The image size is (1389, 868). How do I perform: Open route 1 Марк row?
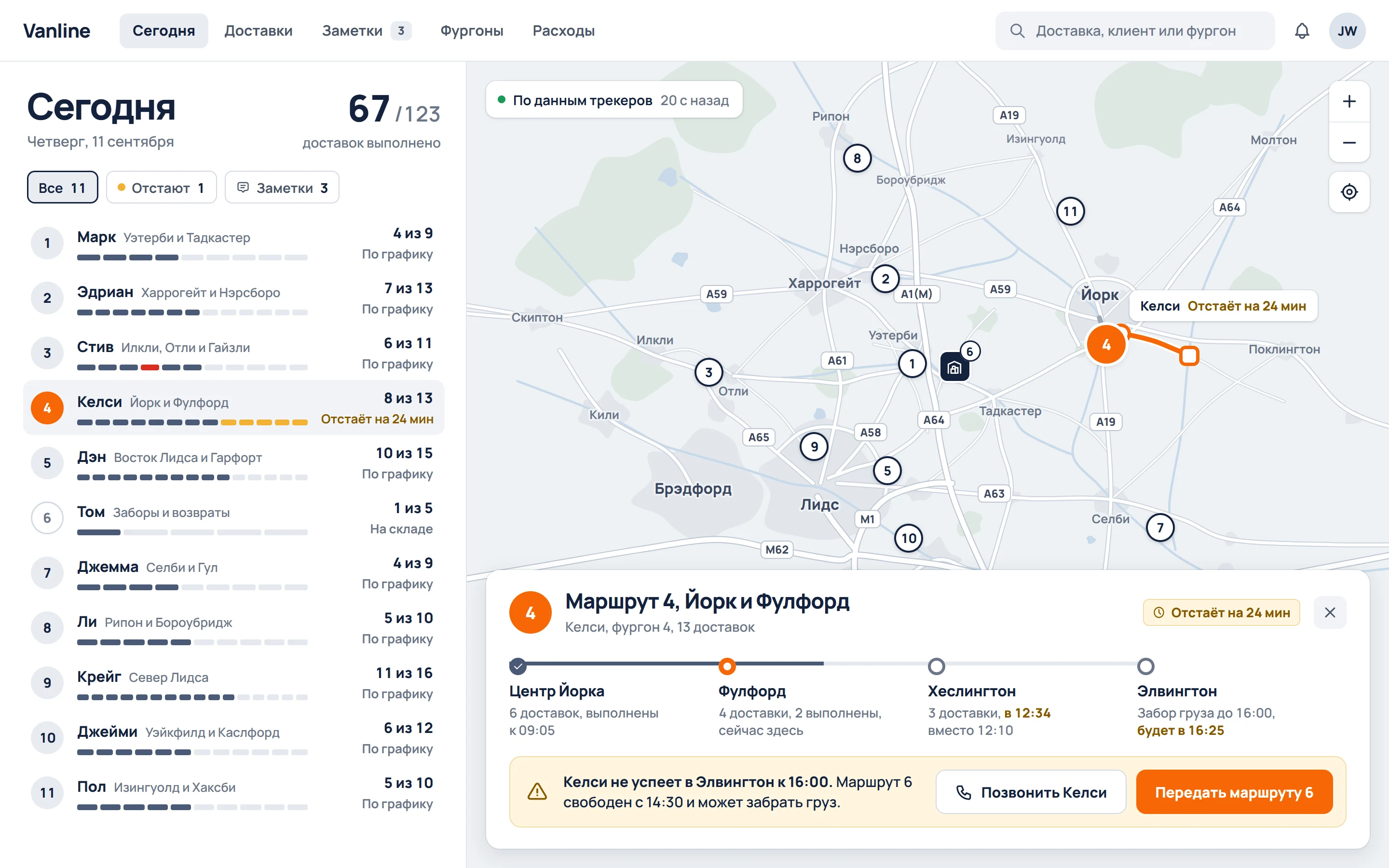pyautogui.click(x=233, y=244)
